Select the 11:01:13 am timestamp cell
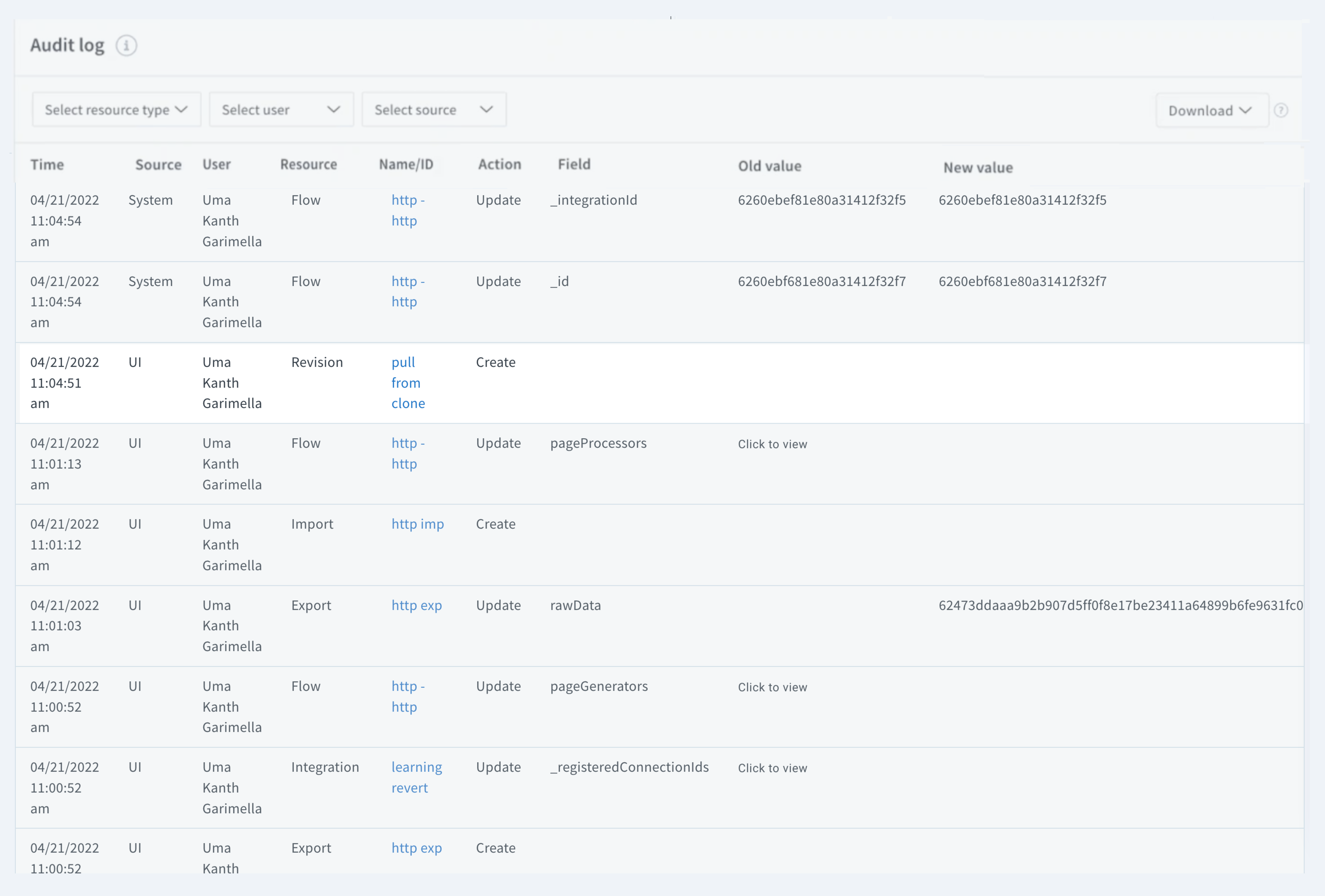1325x896 pixels. (x=64, y=464)
